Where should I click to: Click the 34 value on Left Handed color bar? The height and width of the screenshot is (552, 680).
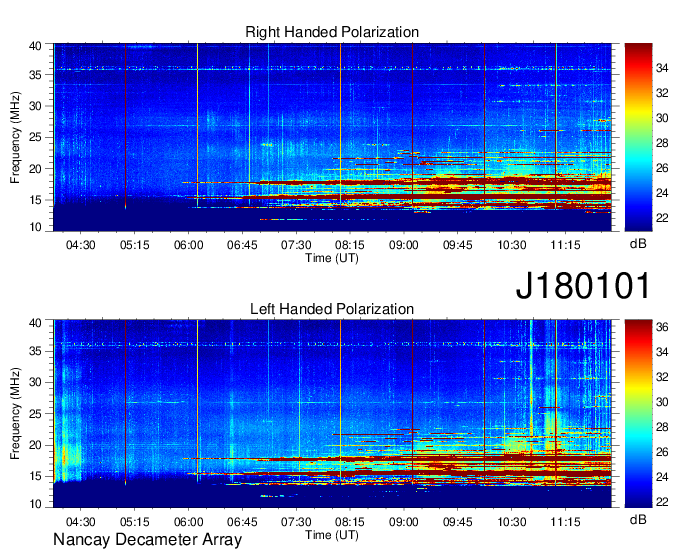[x=662, y=352]
